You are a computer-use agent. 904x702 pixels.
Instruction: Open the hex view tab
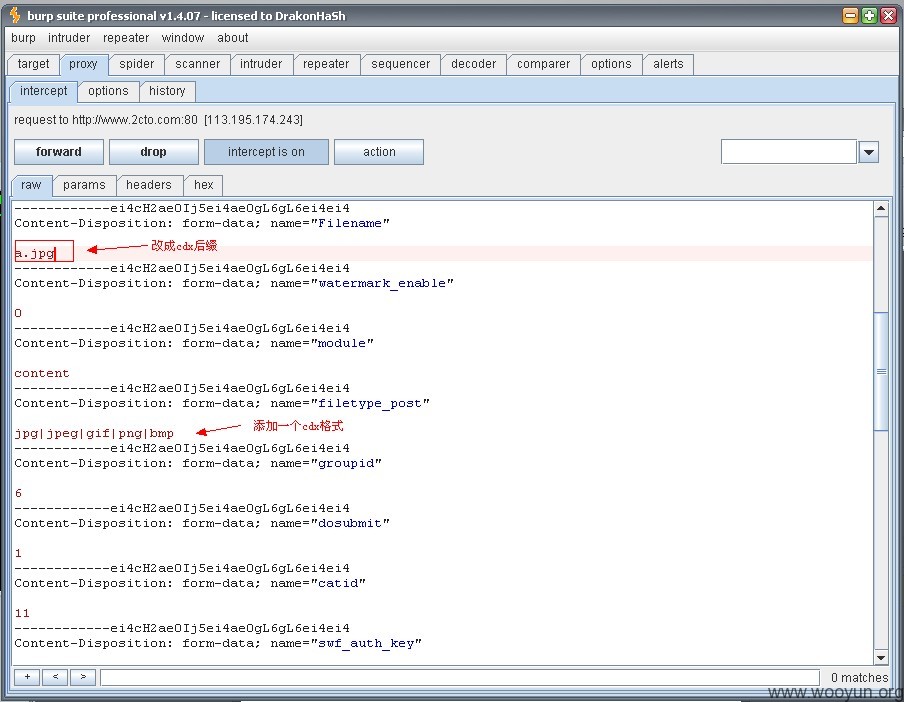204,185
